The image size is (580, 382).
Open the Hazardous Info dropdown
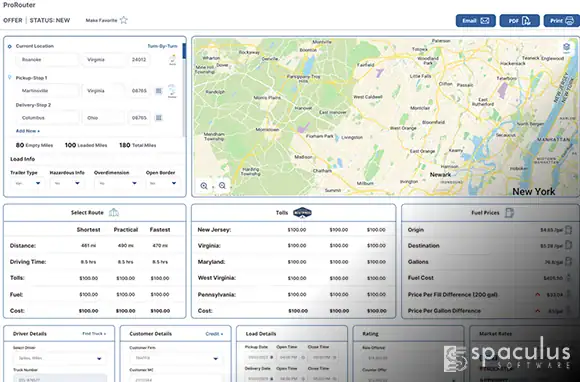coord(67,183)
